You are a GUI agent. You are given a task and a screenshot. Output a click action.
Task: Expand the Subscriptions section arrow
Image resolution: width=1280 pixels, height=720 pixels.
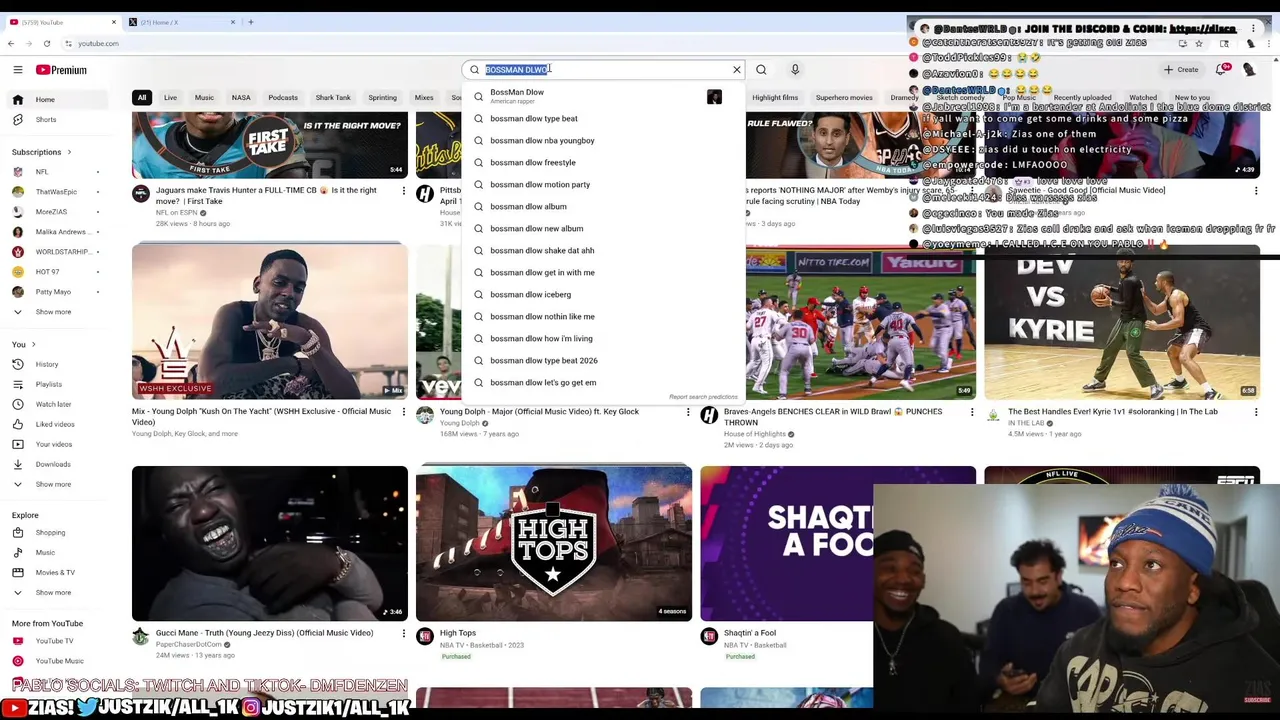point(69,152)
